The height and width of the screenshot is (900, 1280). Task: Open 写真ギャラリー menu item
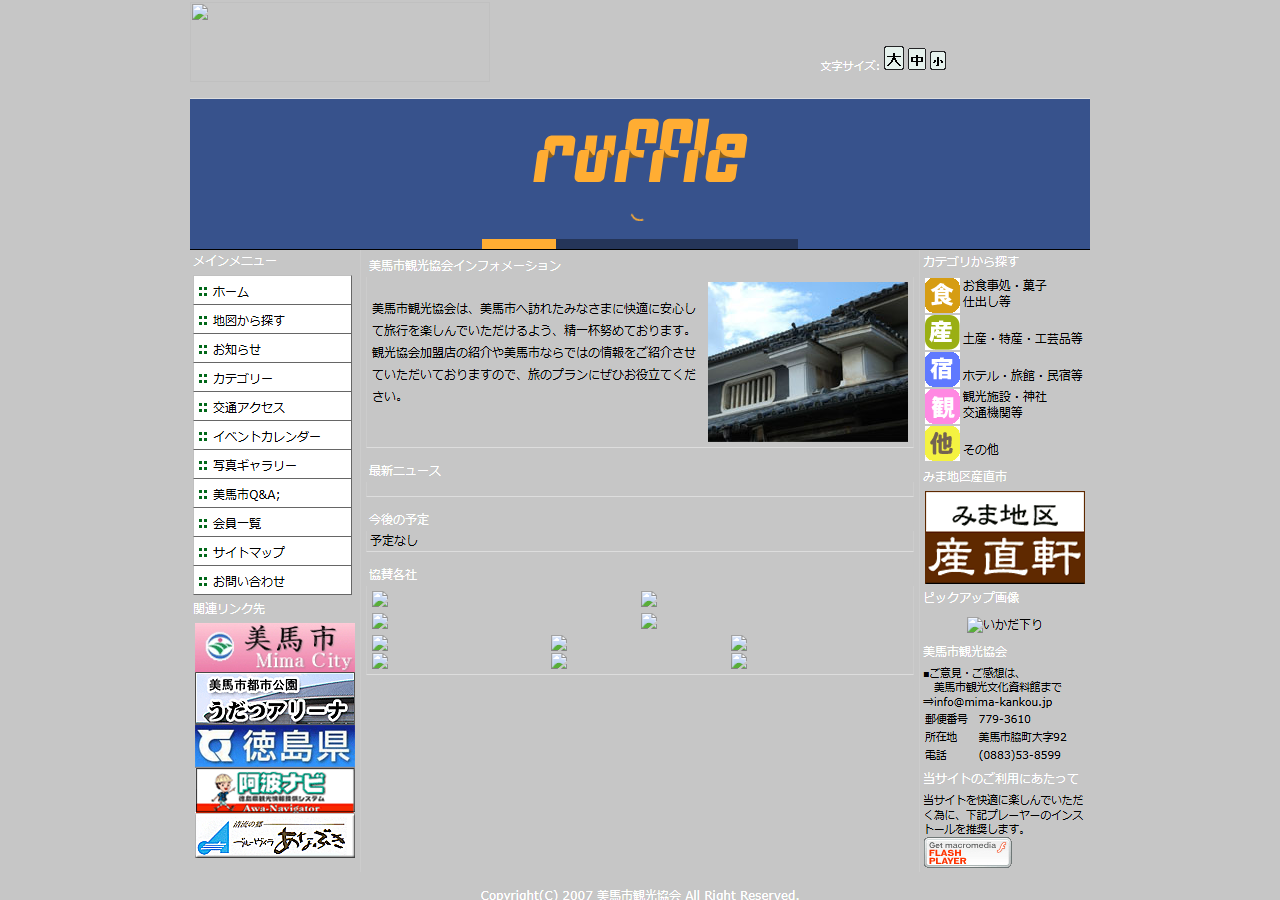(272, 465)
